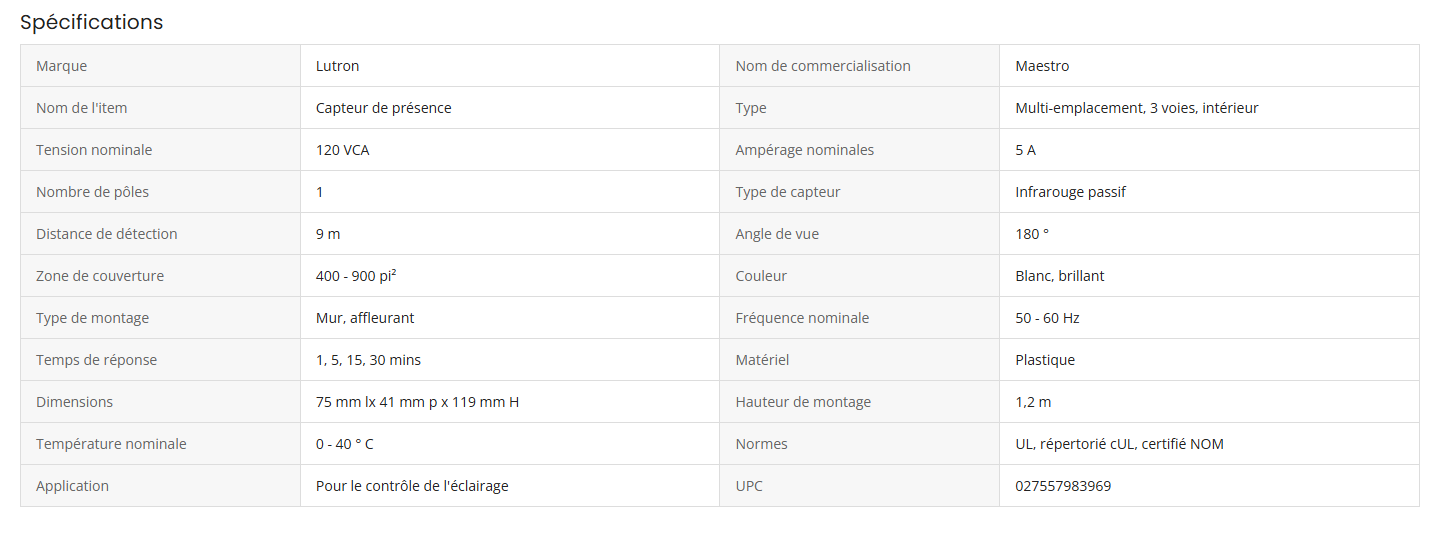This screenshot has width=1435, height=535.
Task: Select the Lutron brand value
Action: click(337, 66)
